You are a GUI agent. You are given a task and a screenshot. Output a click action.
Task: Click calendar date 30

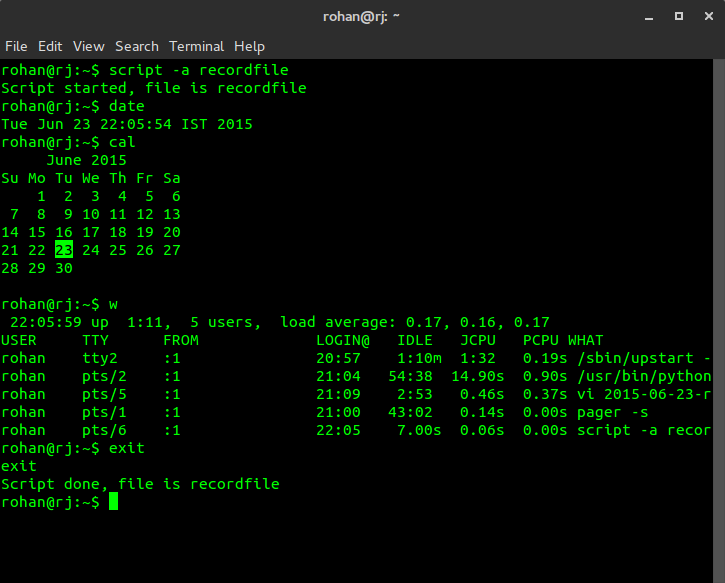[64, 268]
